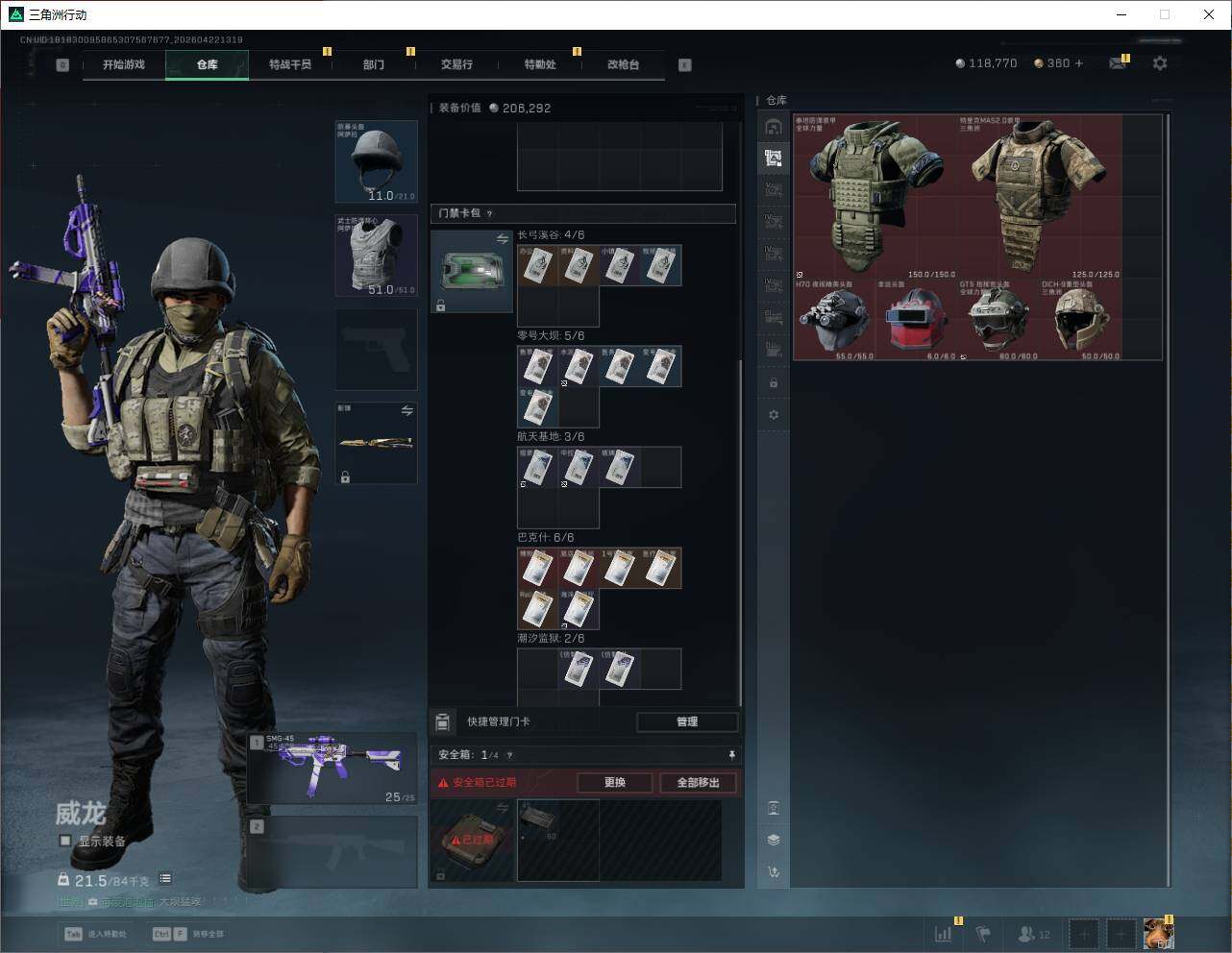Select the empty secondary weapon slot 2
The height and width of the screenshot is (953, 1232).
(333, 852)
